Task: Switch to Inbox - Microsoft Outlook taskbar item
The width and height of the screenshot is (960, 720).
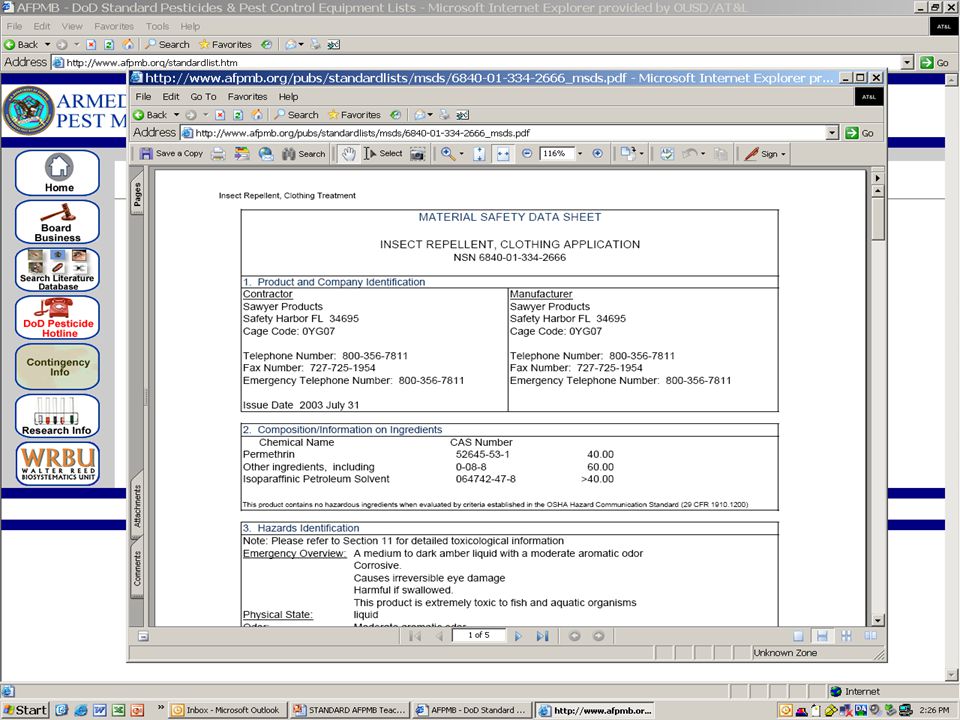Action: point(227,710)
